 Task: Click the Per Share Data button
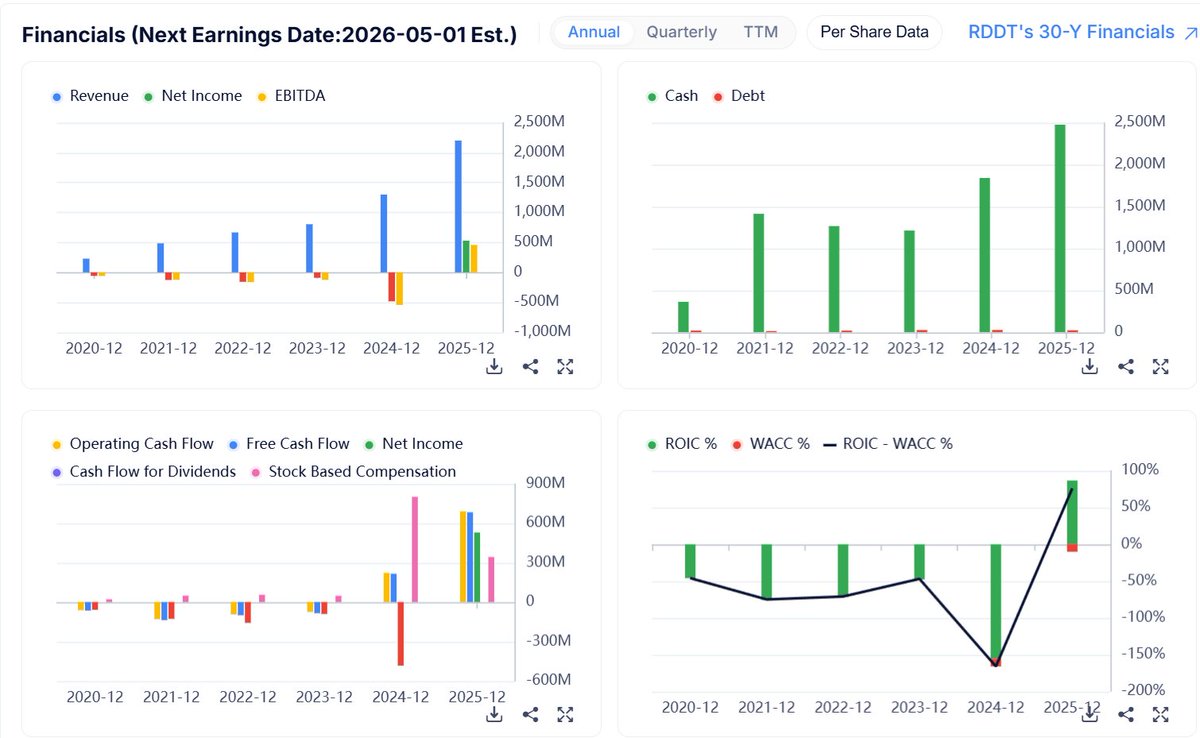(x=874, y=32)
